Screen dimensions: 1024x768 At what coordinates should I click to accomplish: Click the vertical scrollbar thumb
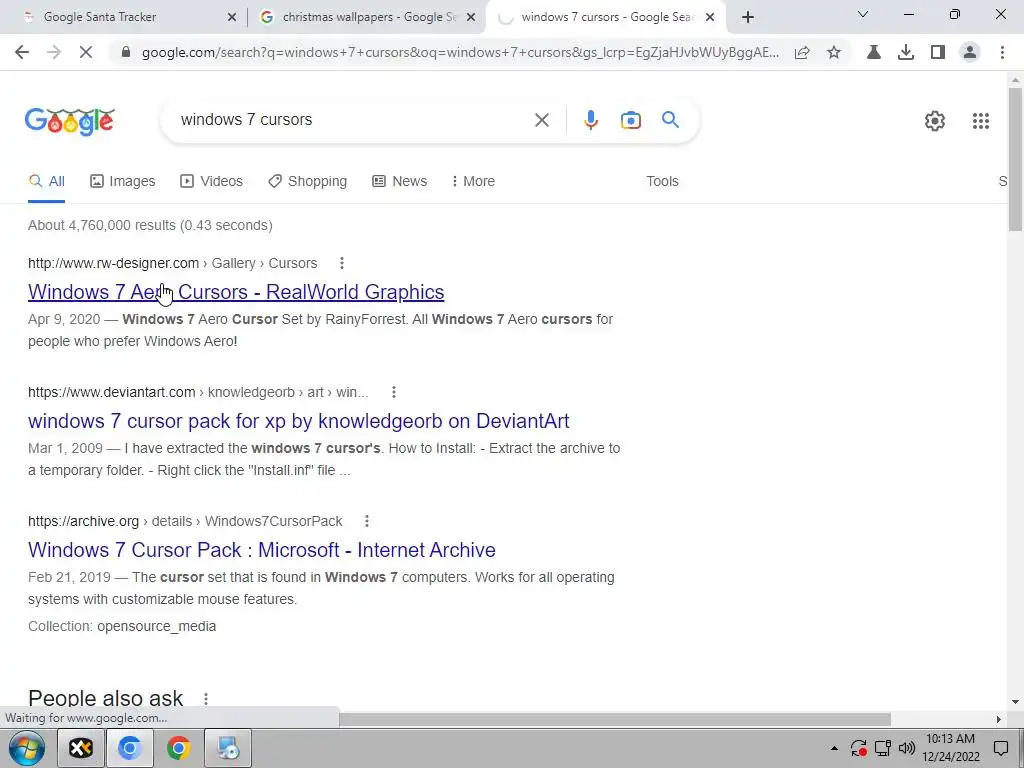click(x=1015, y=159)
